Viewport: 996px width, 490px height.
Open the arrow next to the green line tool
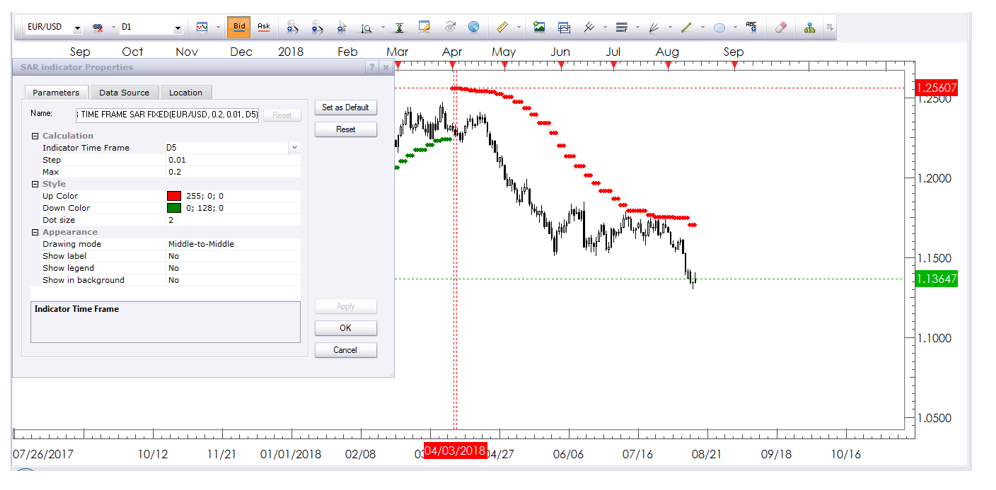[x=702, y=28]
